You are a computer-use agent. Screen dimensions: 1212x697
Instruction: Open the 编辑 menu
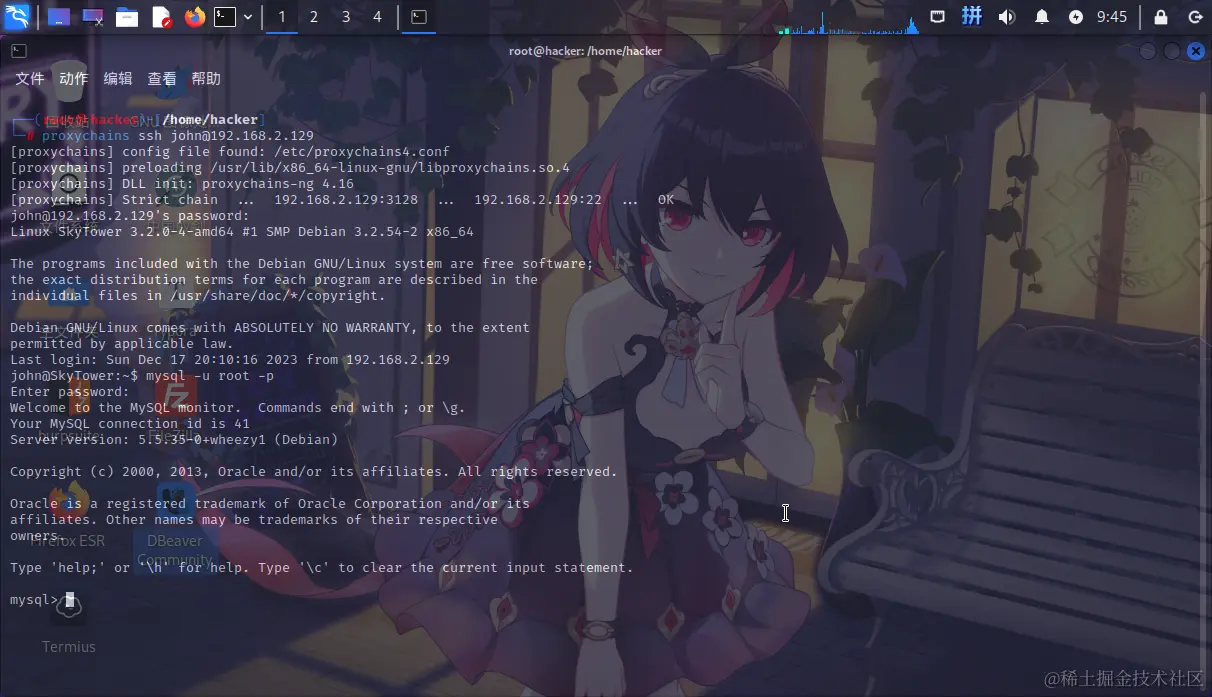(x=118, y=79)
